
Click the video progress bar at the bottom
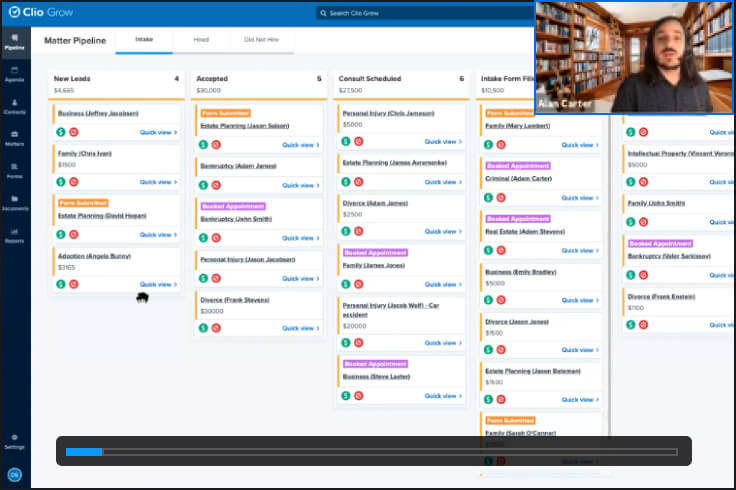(372, 452)
